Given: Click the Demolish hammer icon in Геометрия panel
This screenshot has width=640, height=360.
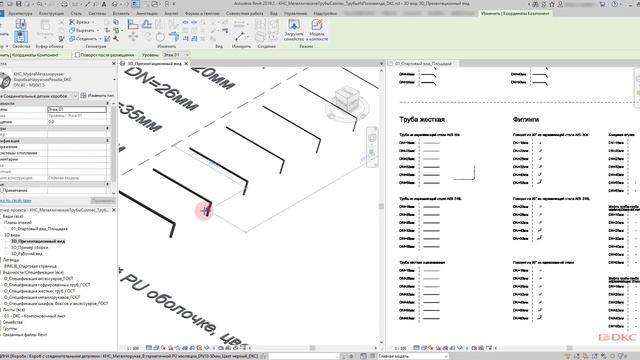Looking at the screenshot, I should click(116, 39).
